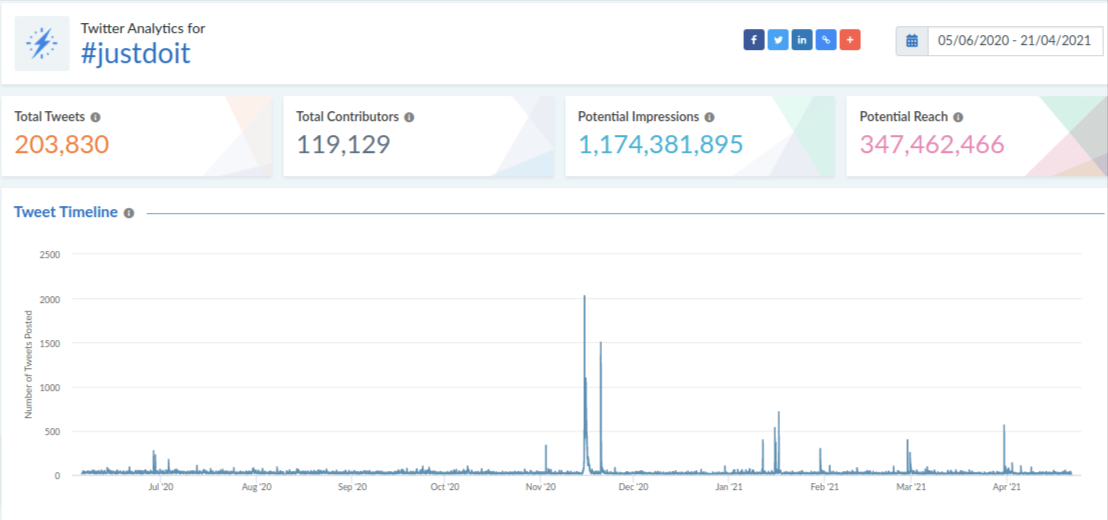Click the Mar '21 axis label
The width and height of the screenshot is (1108, 520).
pos(912,487)
